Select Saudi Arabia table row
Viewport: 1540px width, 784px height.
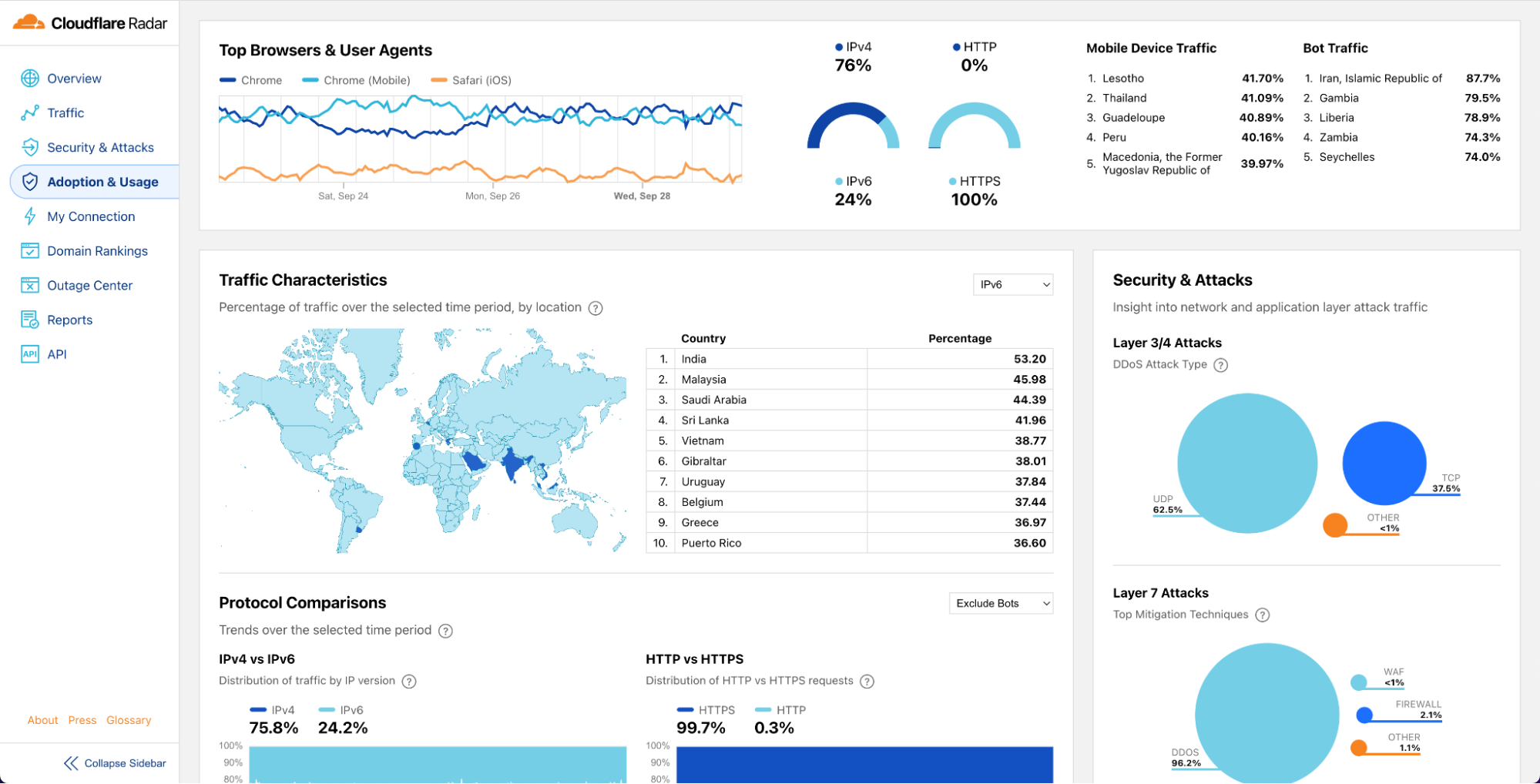click(850, 400)
